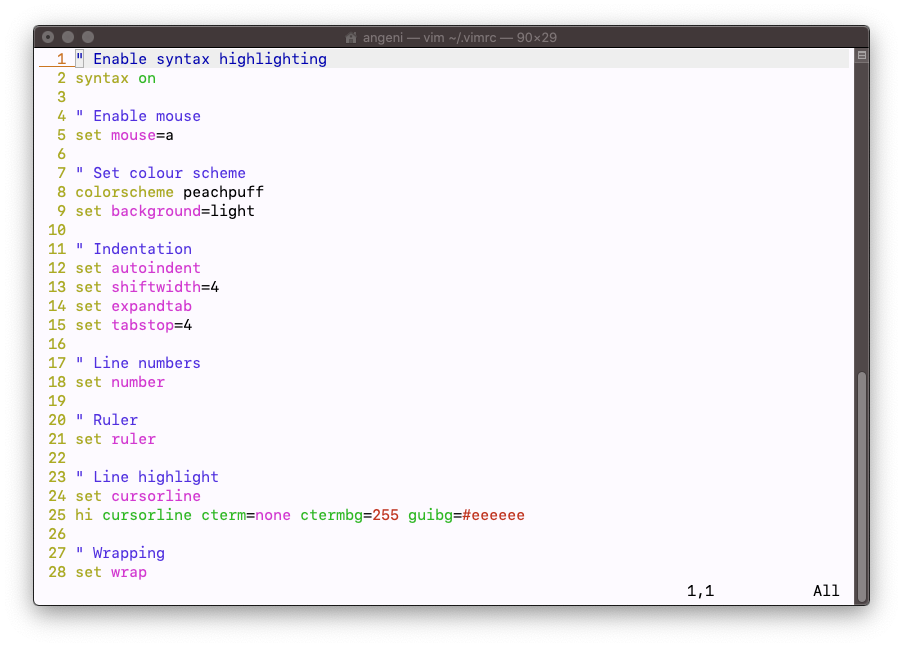Minimize the vim terminal window
903x647 pixels.
68,37
